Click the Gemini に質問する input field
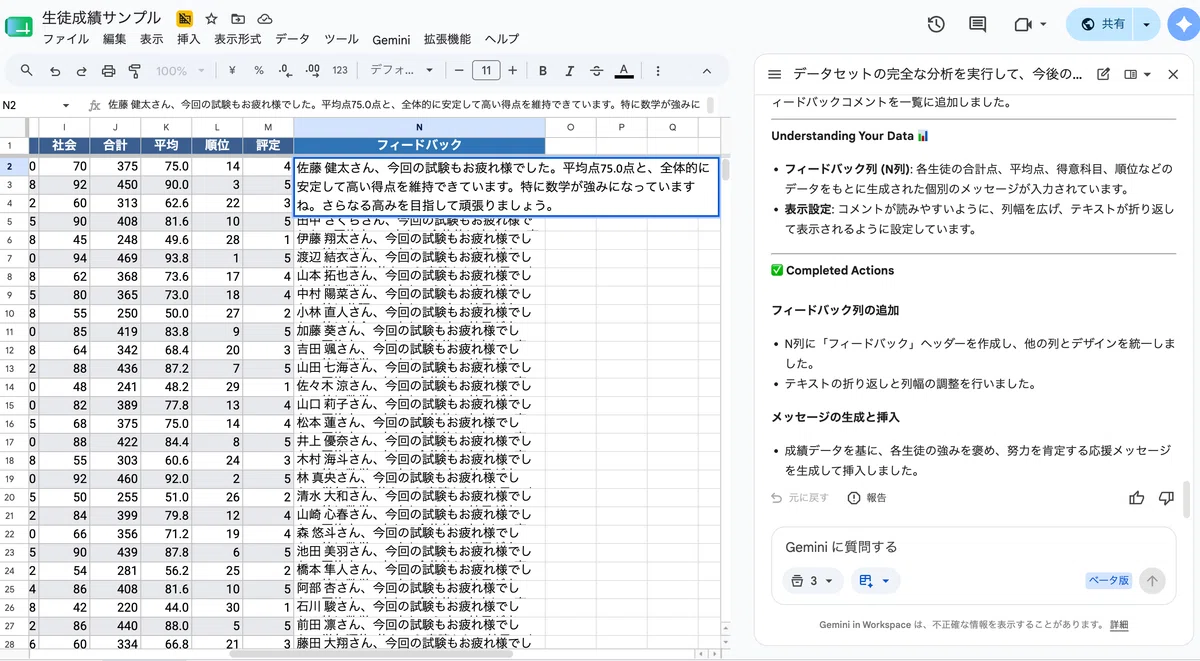Viewport: 1200px width, 661px height. tap(973, 547)
